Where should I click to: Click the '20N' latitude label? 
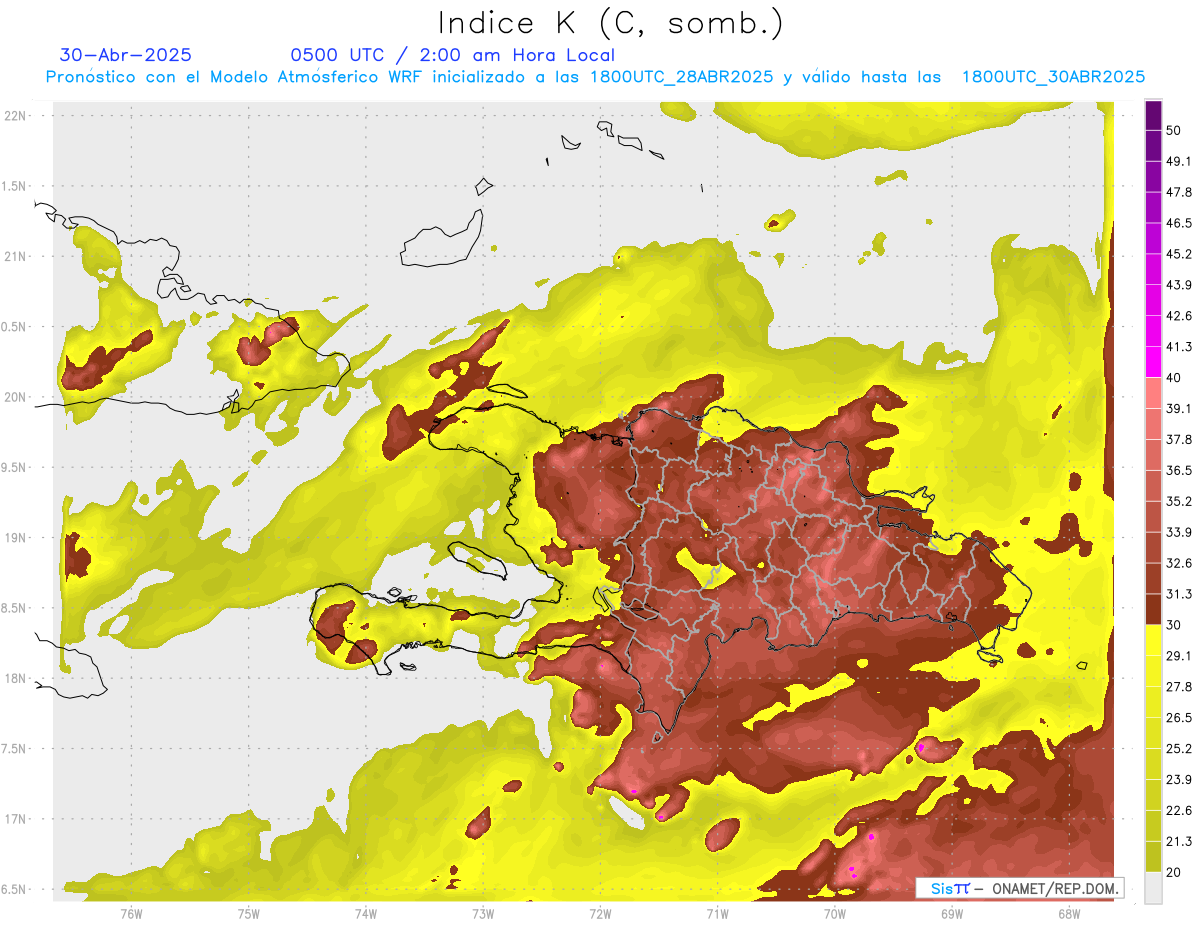16,398
